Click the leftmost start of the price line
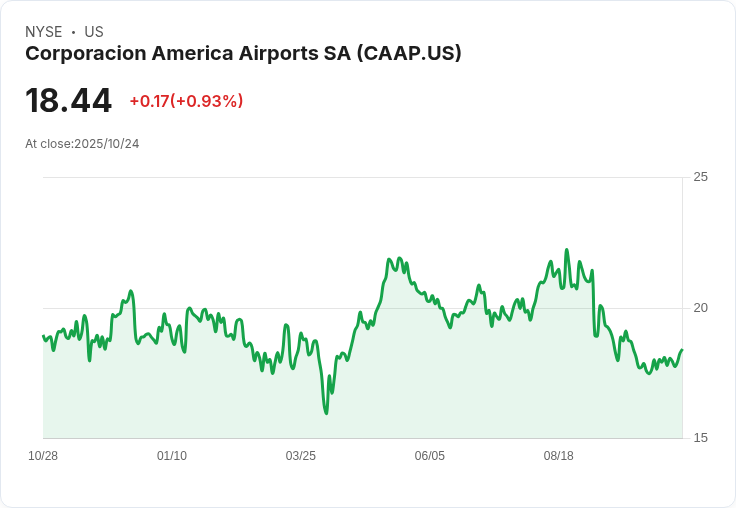The image size is (736, 508). point(43,336)
